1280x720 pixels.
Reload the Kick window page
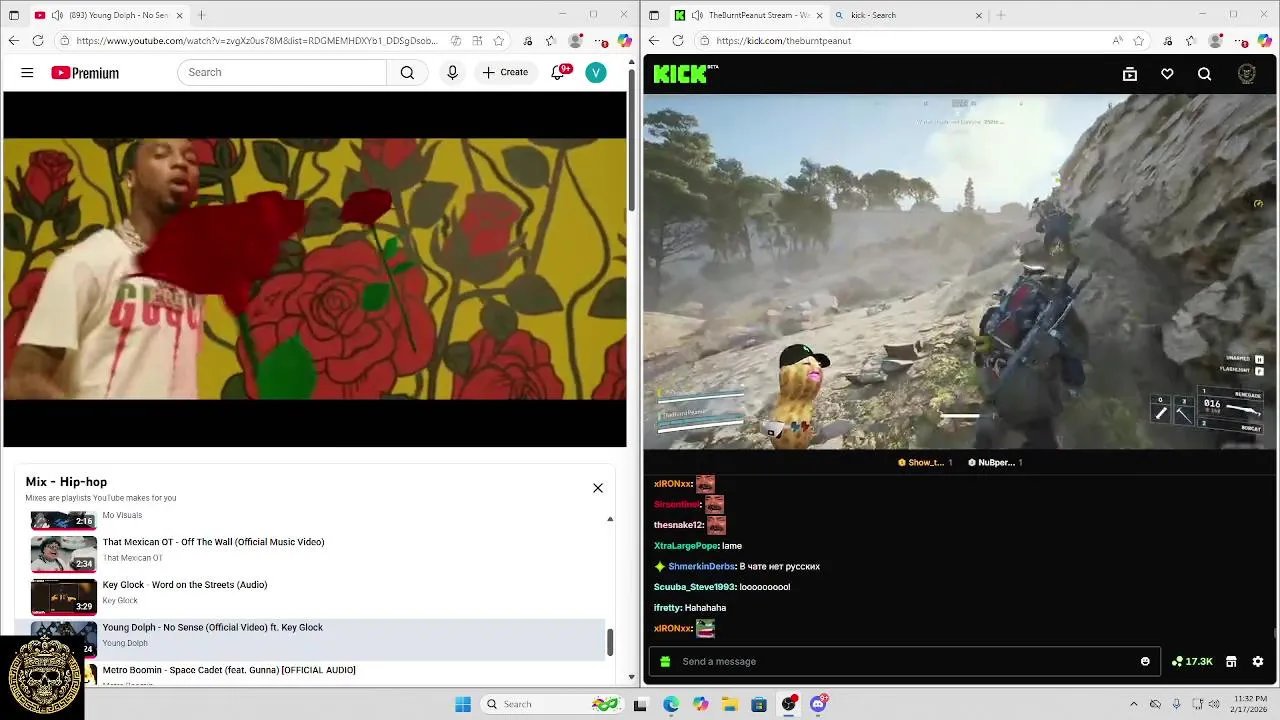[678, 40]
